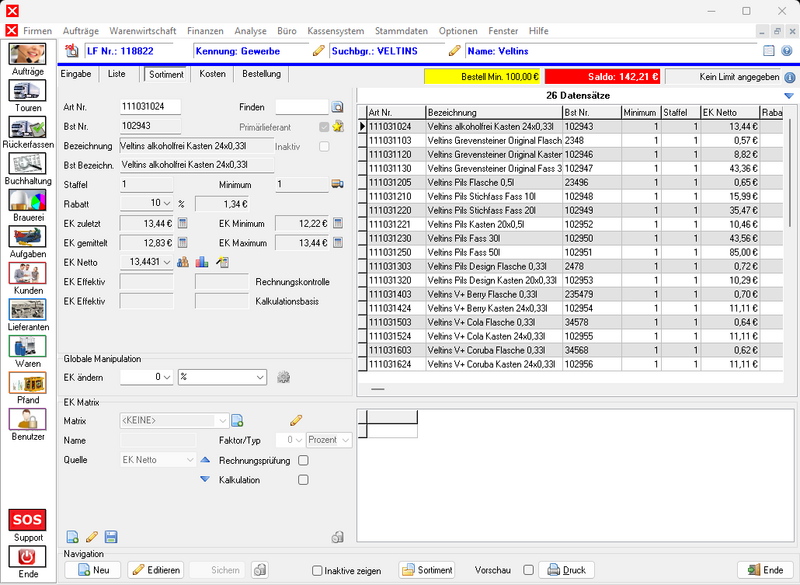The image size is (800, 585).
Task: Toggle the Inaktiv checkbox
Action: pyautogui.click(x=324, y=146)
